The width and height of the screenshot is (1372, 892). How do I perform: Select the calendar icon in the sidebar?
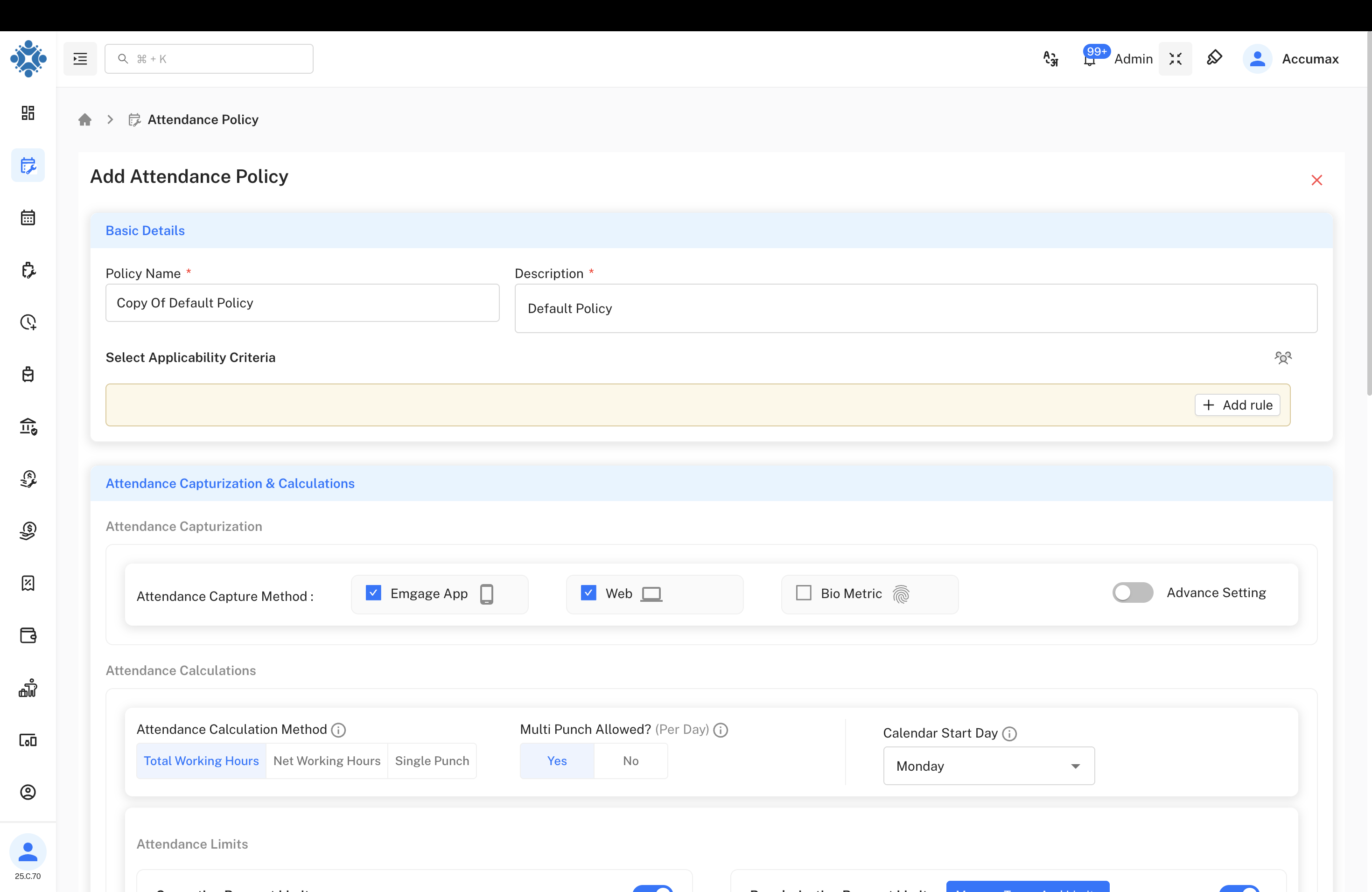coord(28,217)
